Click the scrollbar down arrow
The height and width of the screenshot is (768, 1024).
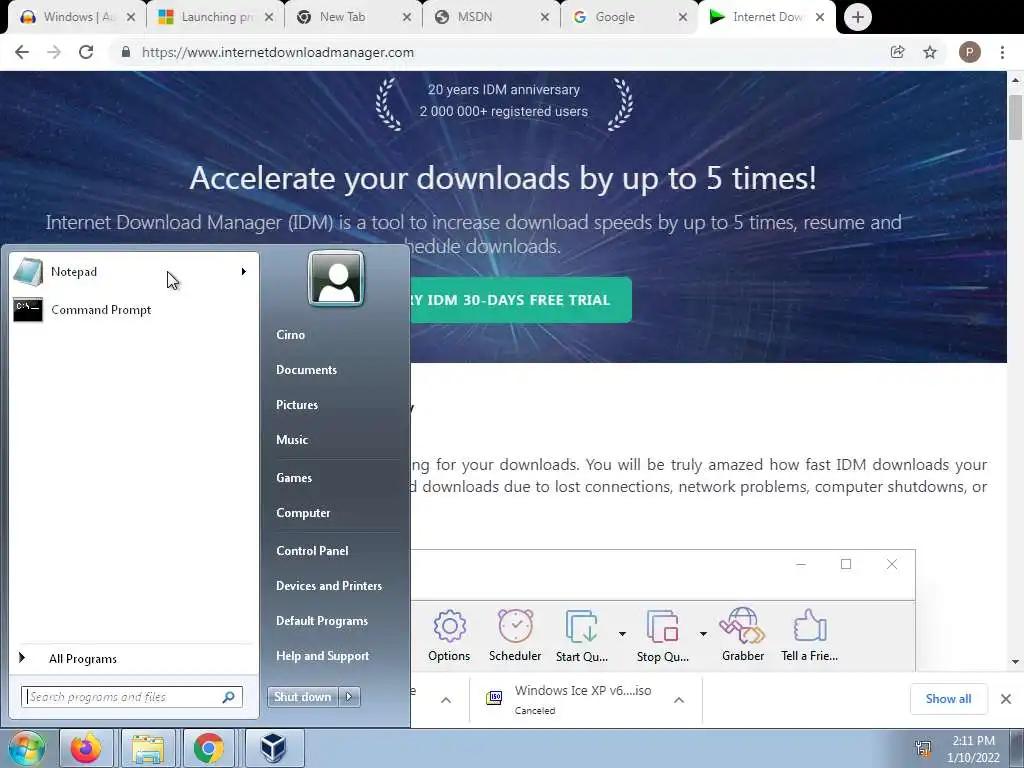click(x=1015, y=662)
